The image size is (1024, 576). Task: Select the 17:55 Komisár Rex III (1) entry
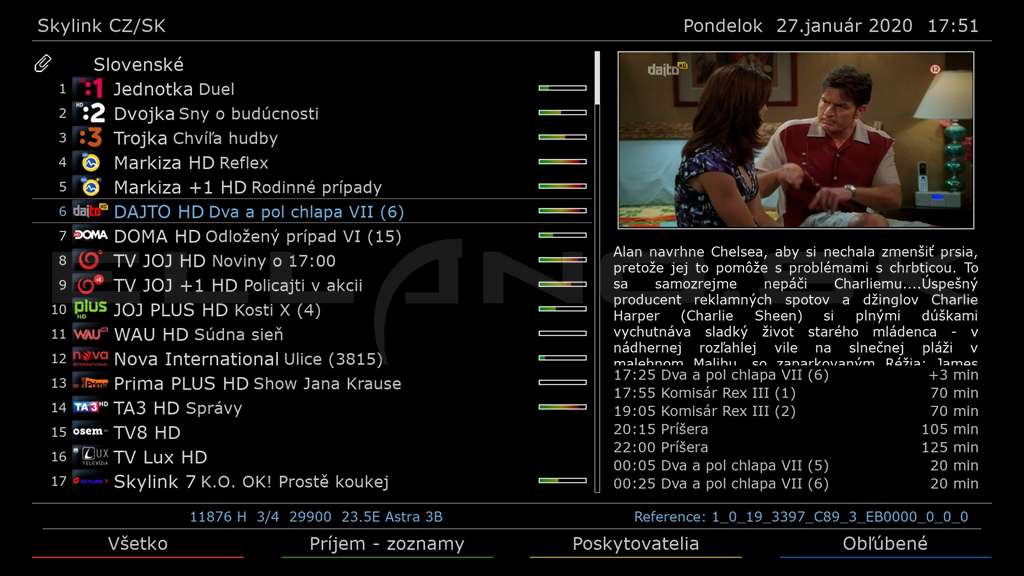click(x=795, y=393)
